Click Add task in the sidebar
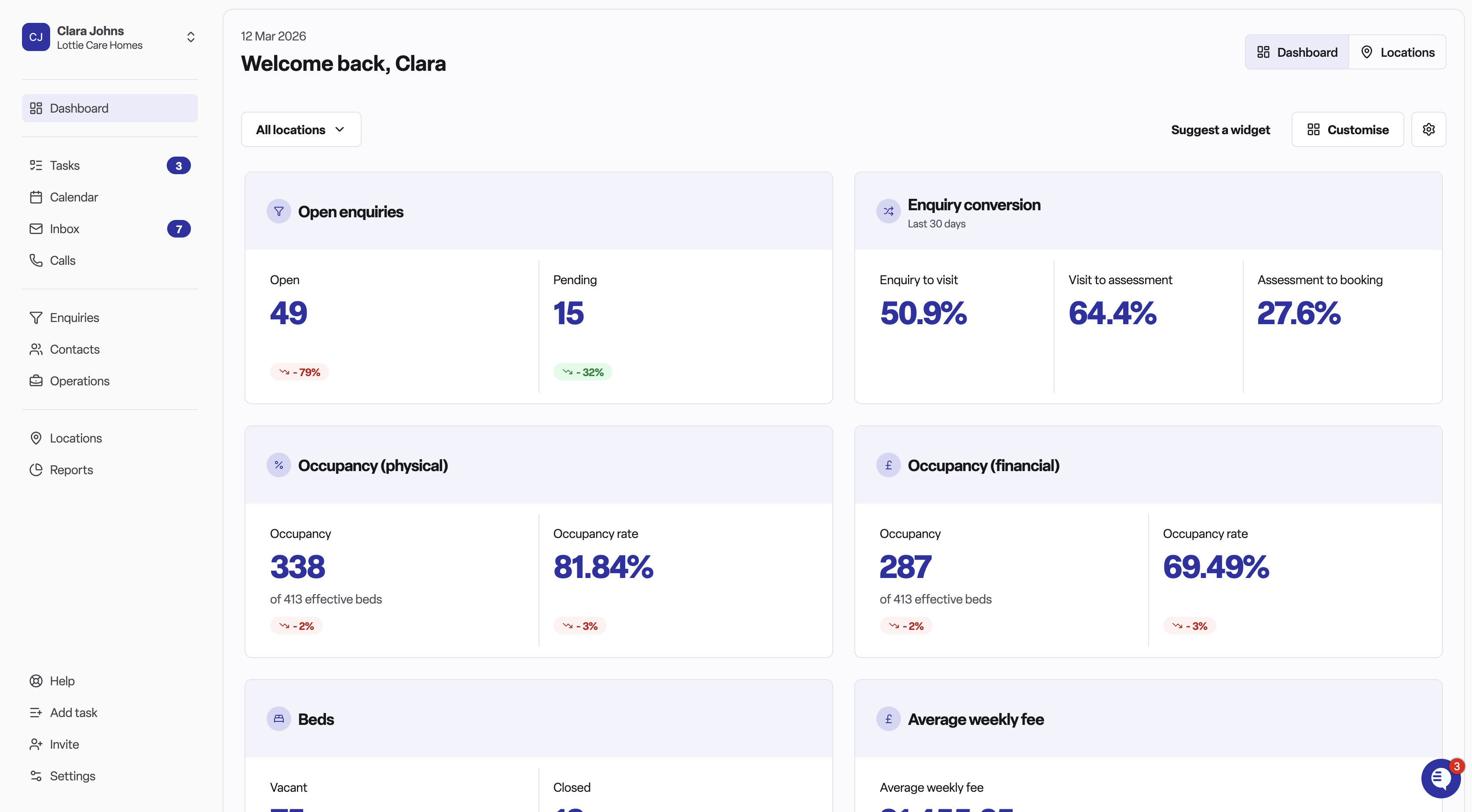This screenshot has height=812, width=1472. tap(110, 713)
